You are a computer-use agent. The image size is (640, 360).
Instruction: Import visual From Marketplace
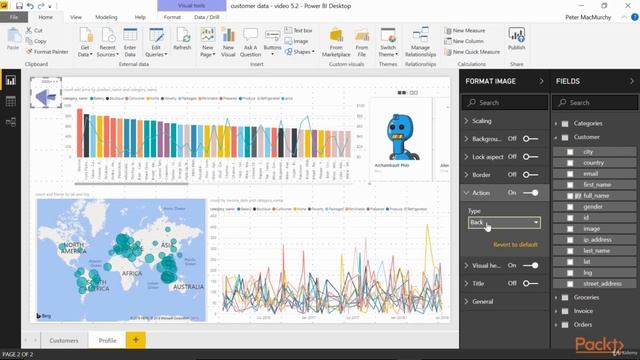coord(336,42)
